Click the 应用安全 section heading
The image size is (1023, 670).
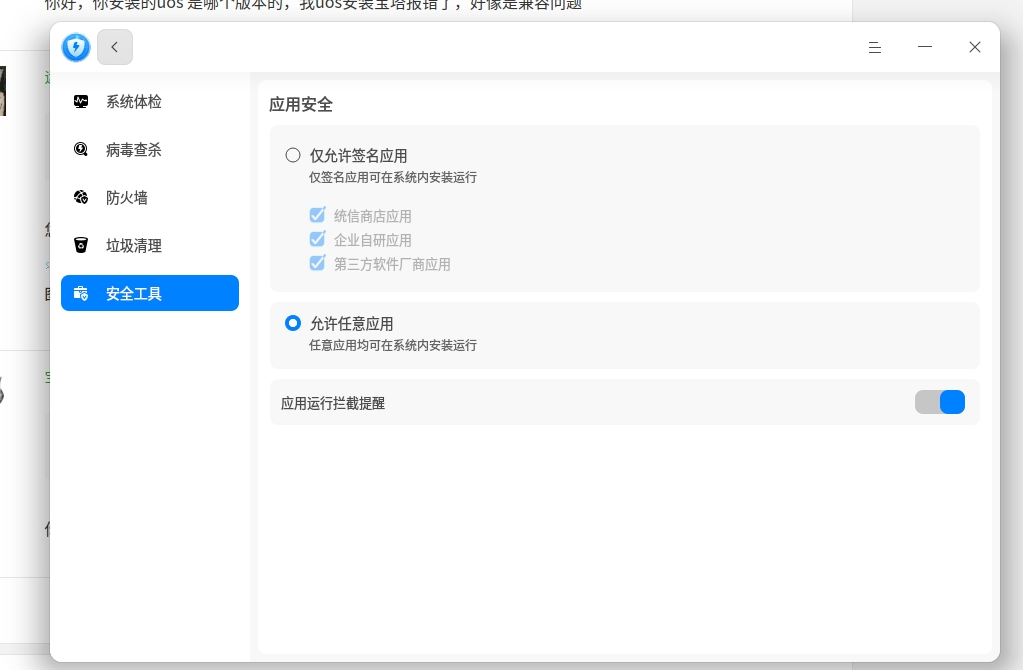(300, 104)
